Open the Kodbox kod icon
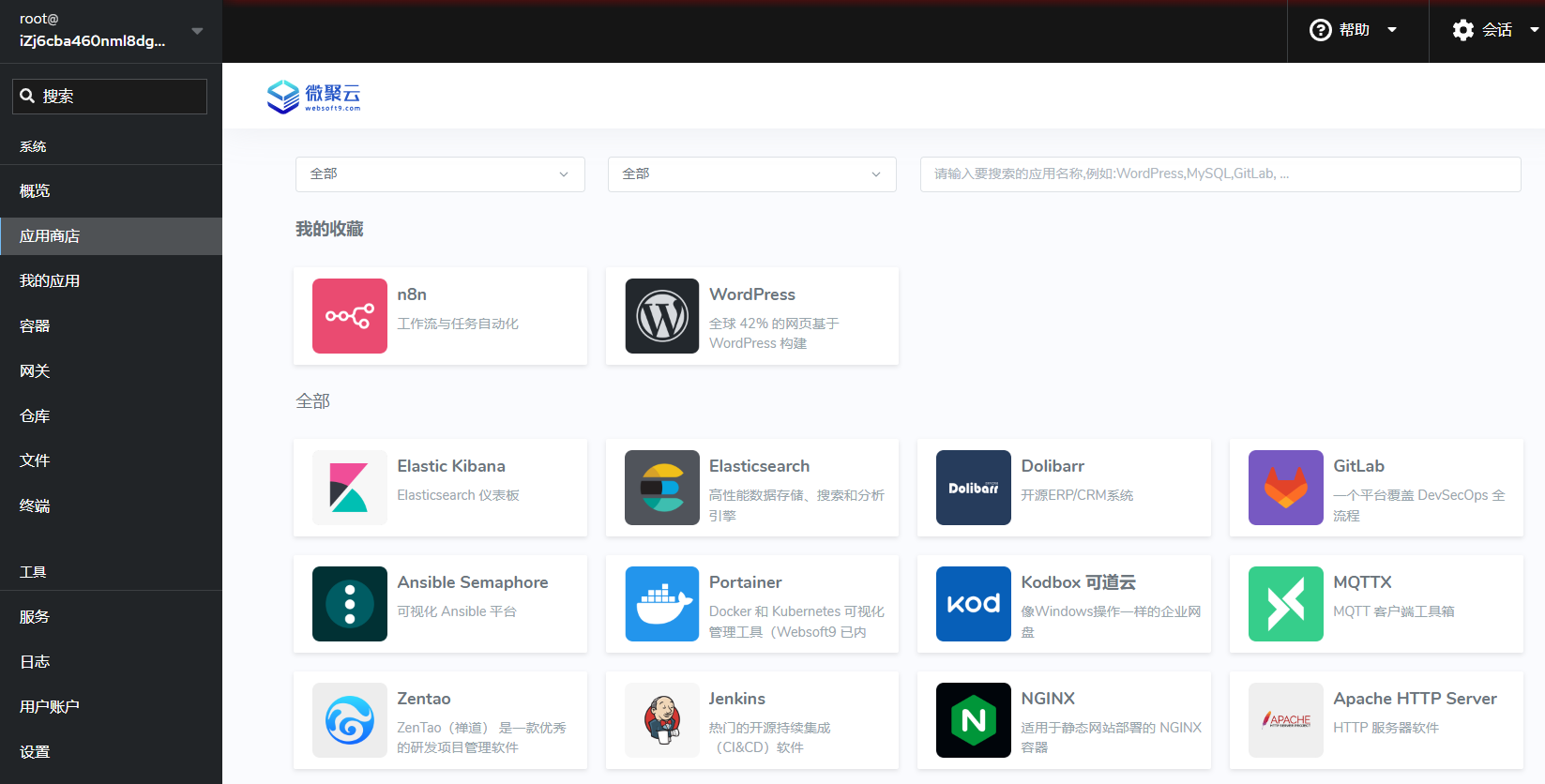Image resolution: width=1545 pixels, height=784 pixels. coord(973,604)
